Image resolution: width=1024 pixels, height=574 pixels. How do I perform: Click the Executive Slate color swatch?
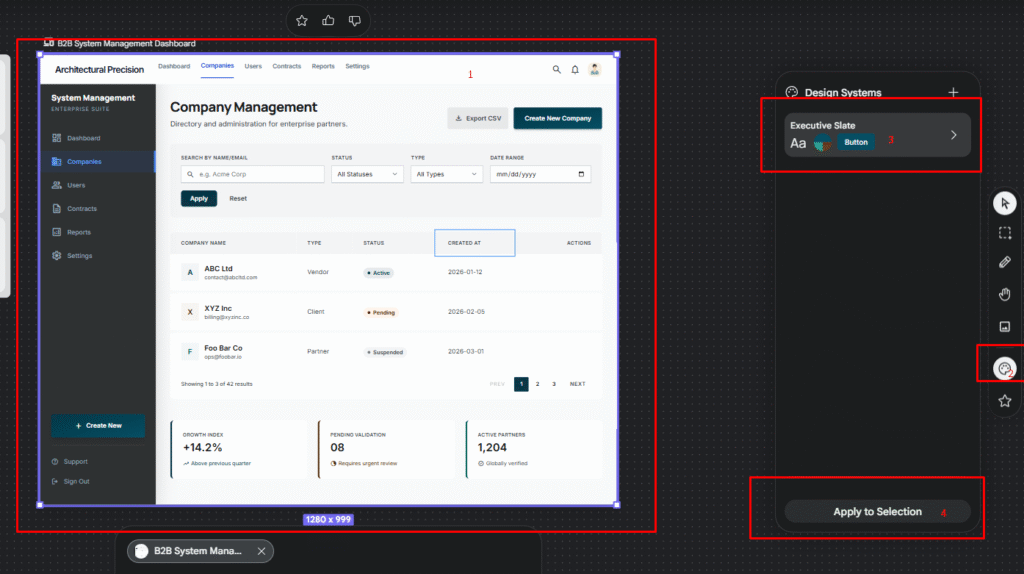(822, 143)
